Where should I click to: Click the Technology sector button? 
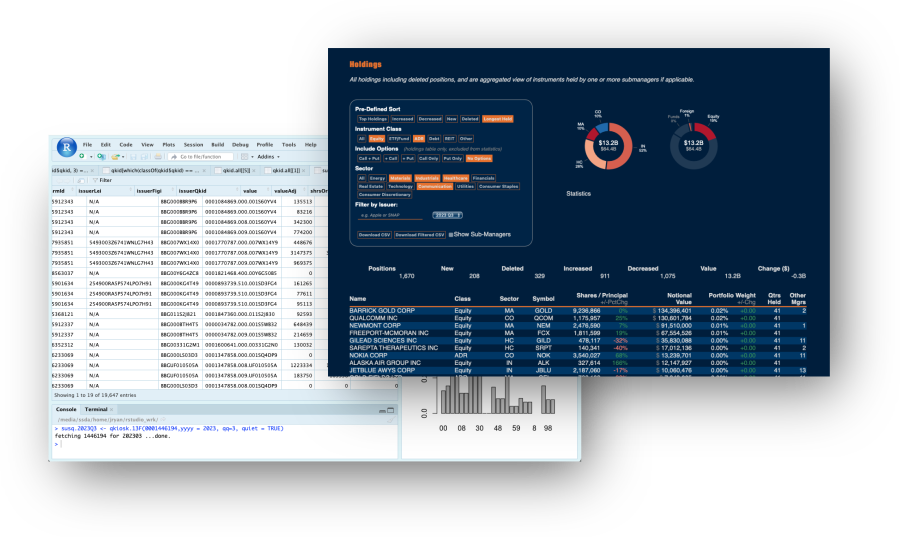point(401,186)
